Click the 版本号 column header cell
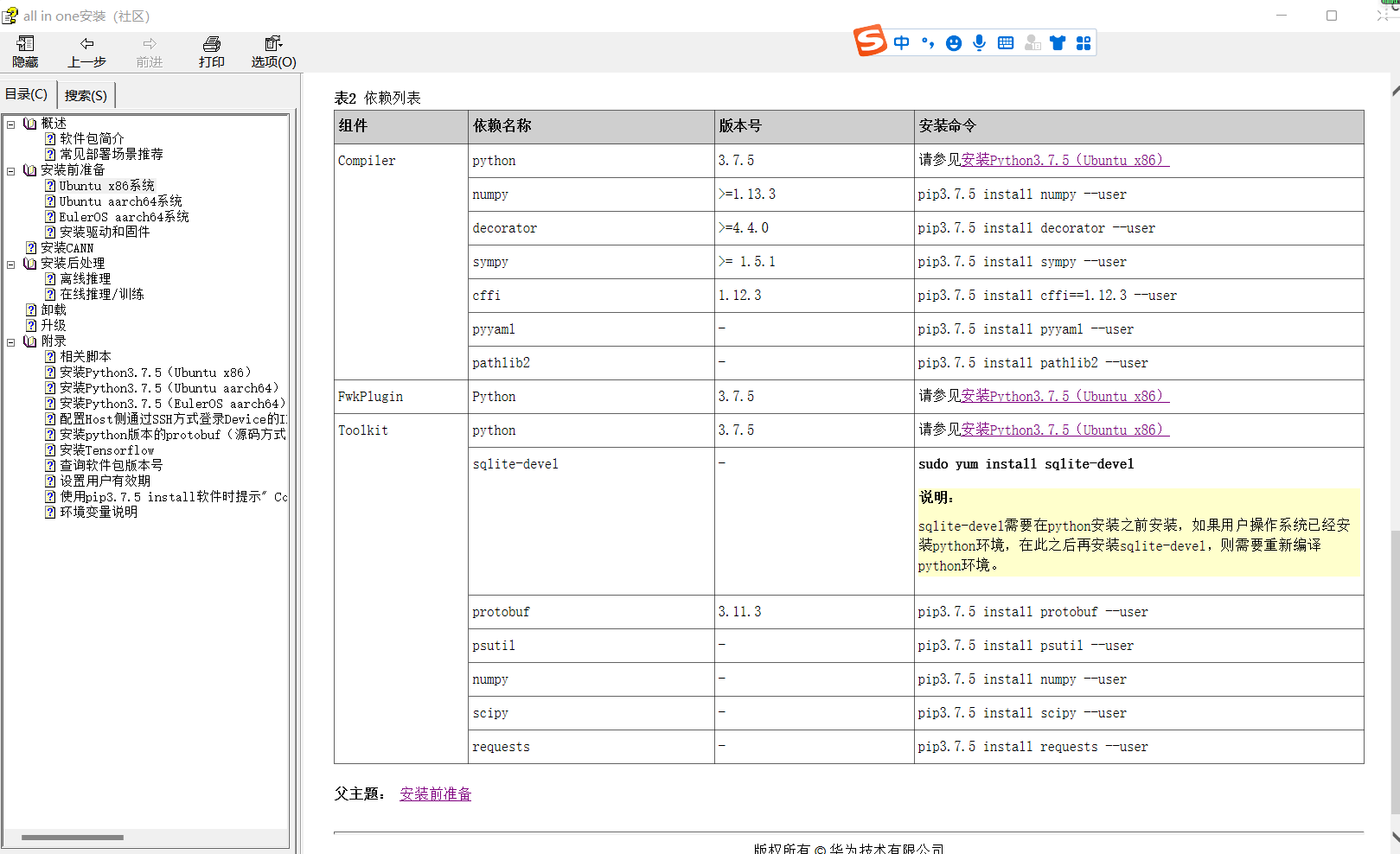1400x854 pixels. [815, 126]
